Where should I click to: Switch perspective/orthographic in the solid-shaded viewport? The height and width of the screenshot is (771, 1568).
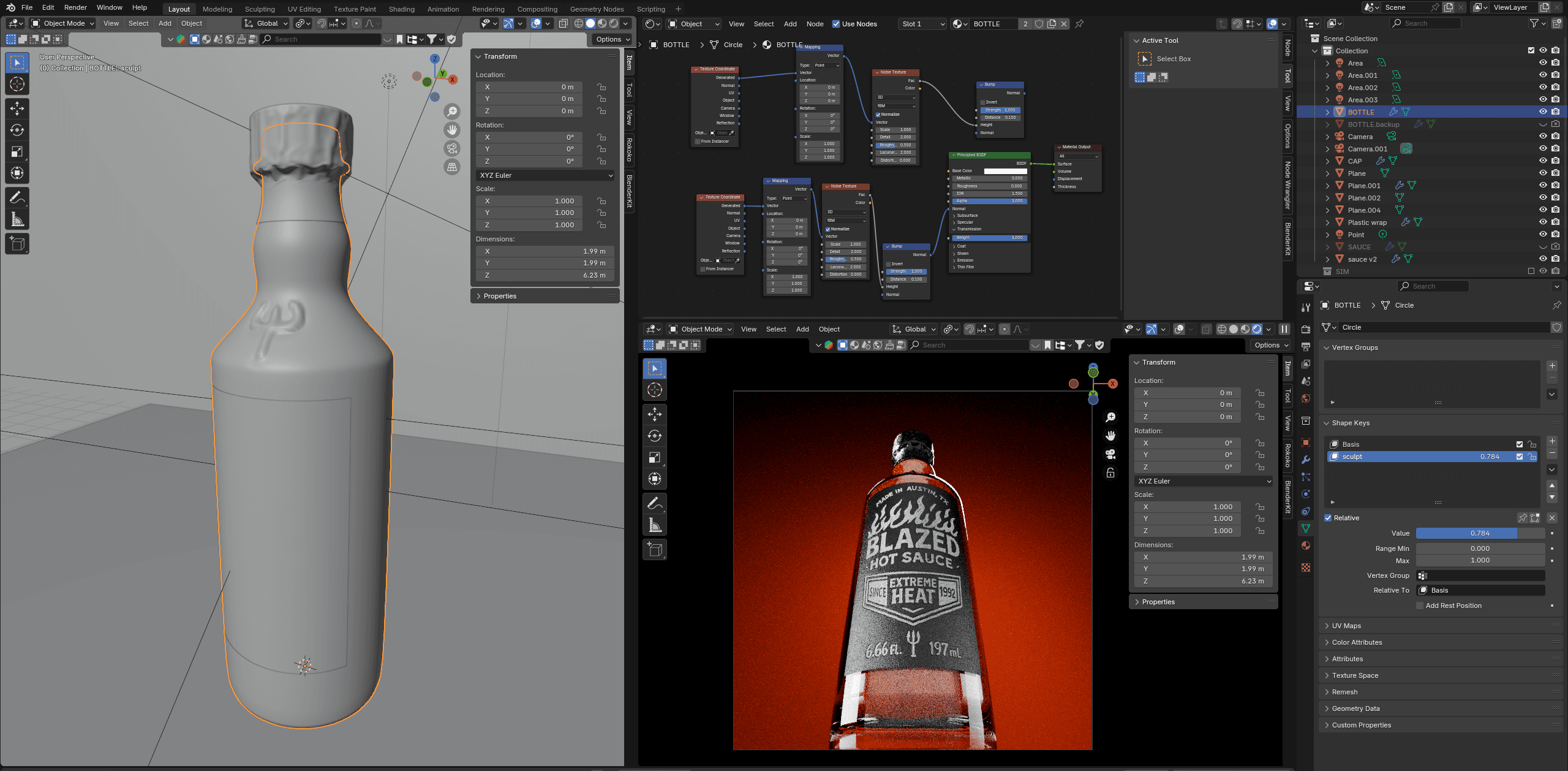pos(452,167)
